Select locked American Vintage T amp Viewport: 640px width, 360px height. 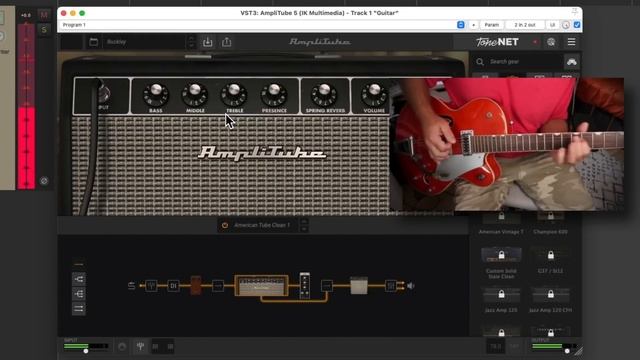(501, 222)
